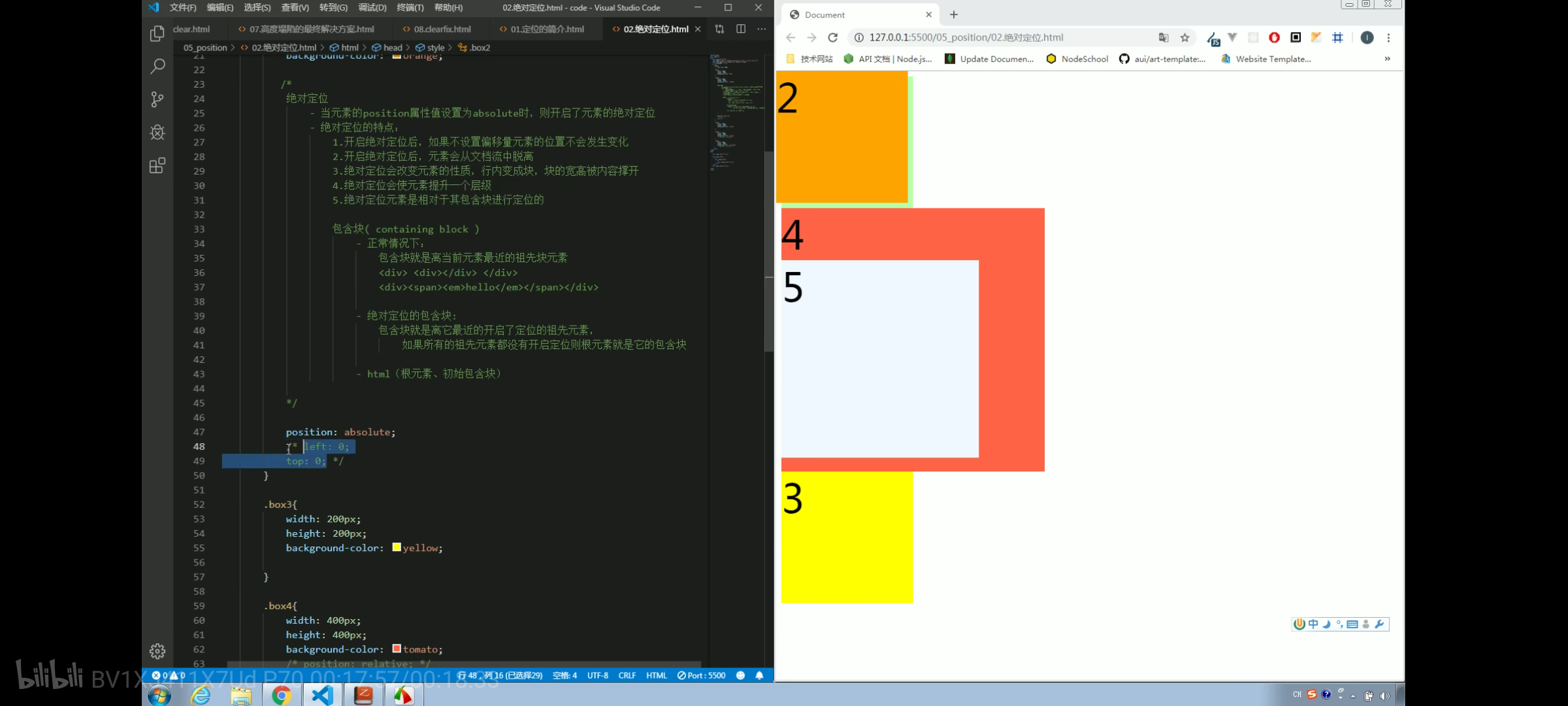Open Chrome from the taskbar
This screenshot has height=706, width=1568.
click(282, 695)
